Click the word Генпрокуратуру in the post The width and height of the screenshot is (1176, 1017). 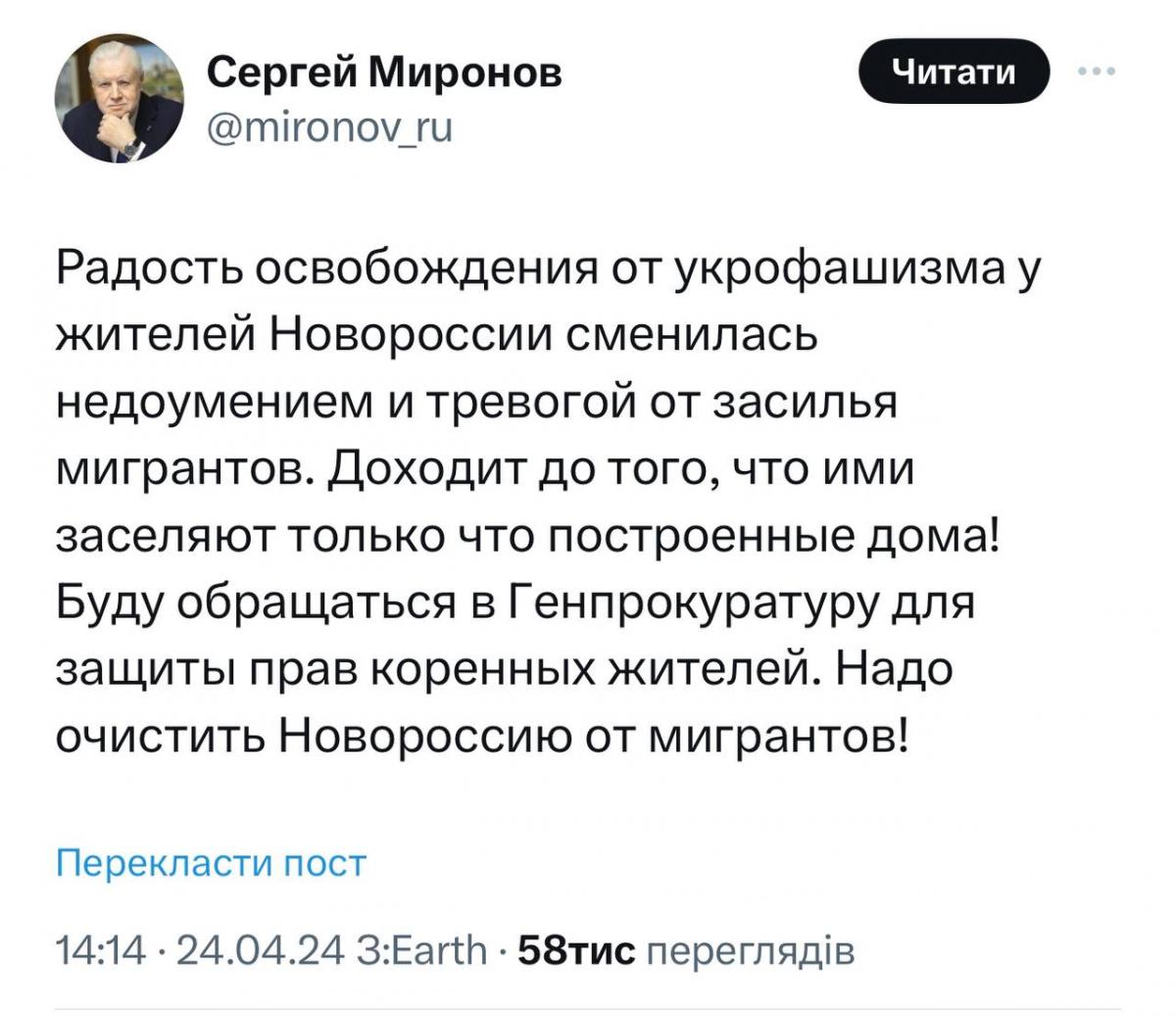(x=693, y=603)
